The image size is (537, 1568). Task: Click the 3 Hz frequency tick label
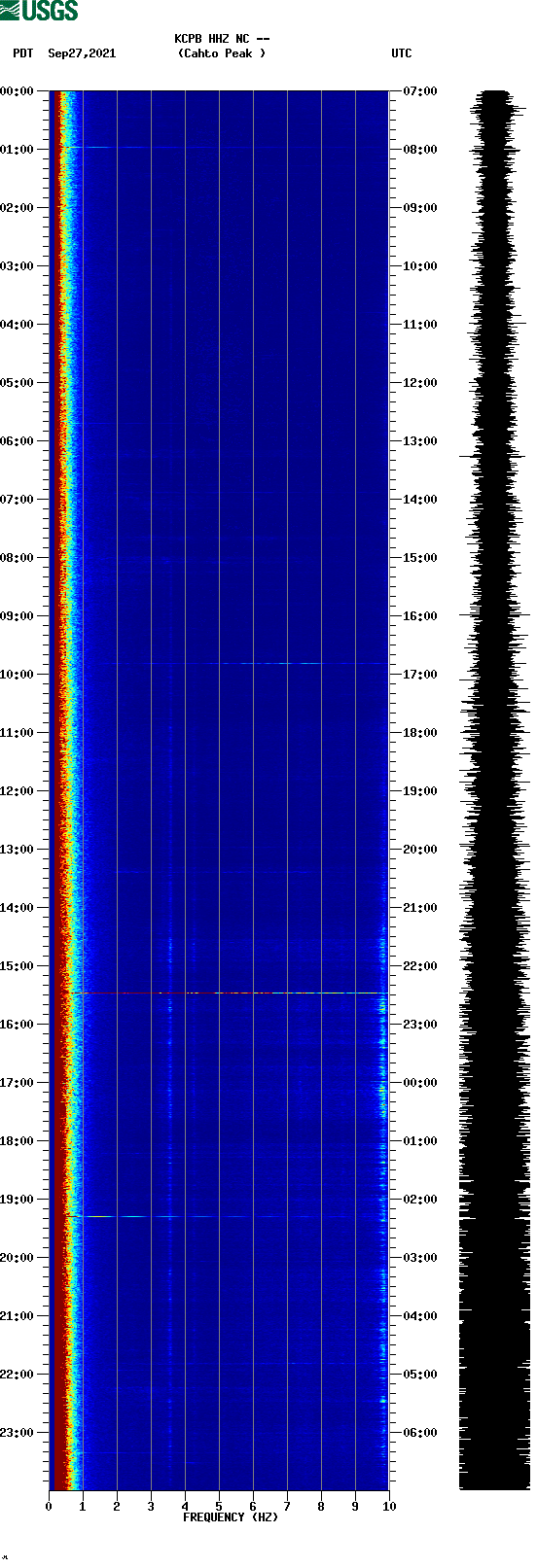point(151,1507)
